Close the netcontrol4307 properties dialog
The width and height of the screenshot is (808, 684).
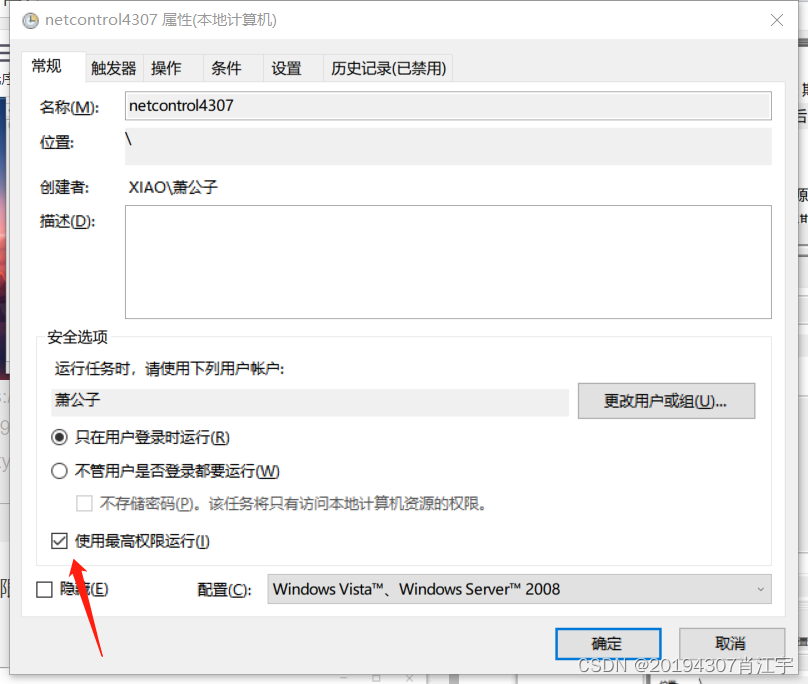click(x=777, y=20)
